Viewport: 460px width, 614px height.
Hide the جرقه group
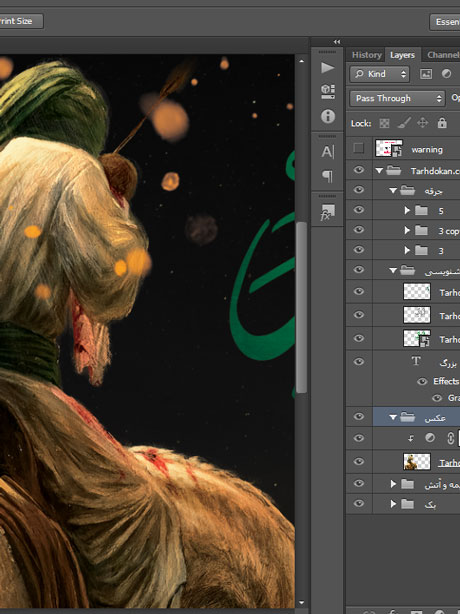(x=359, y=190)
